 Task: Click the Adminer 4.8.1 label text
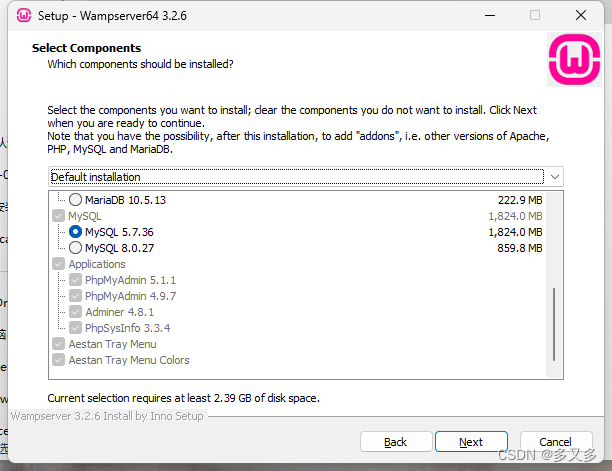[119, 312]
